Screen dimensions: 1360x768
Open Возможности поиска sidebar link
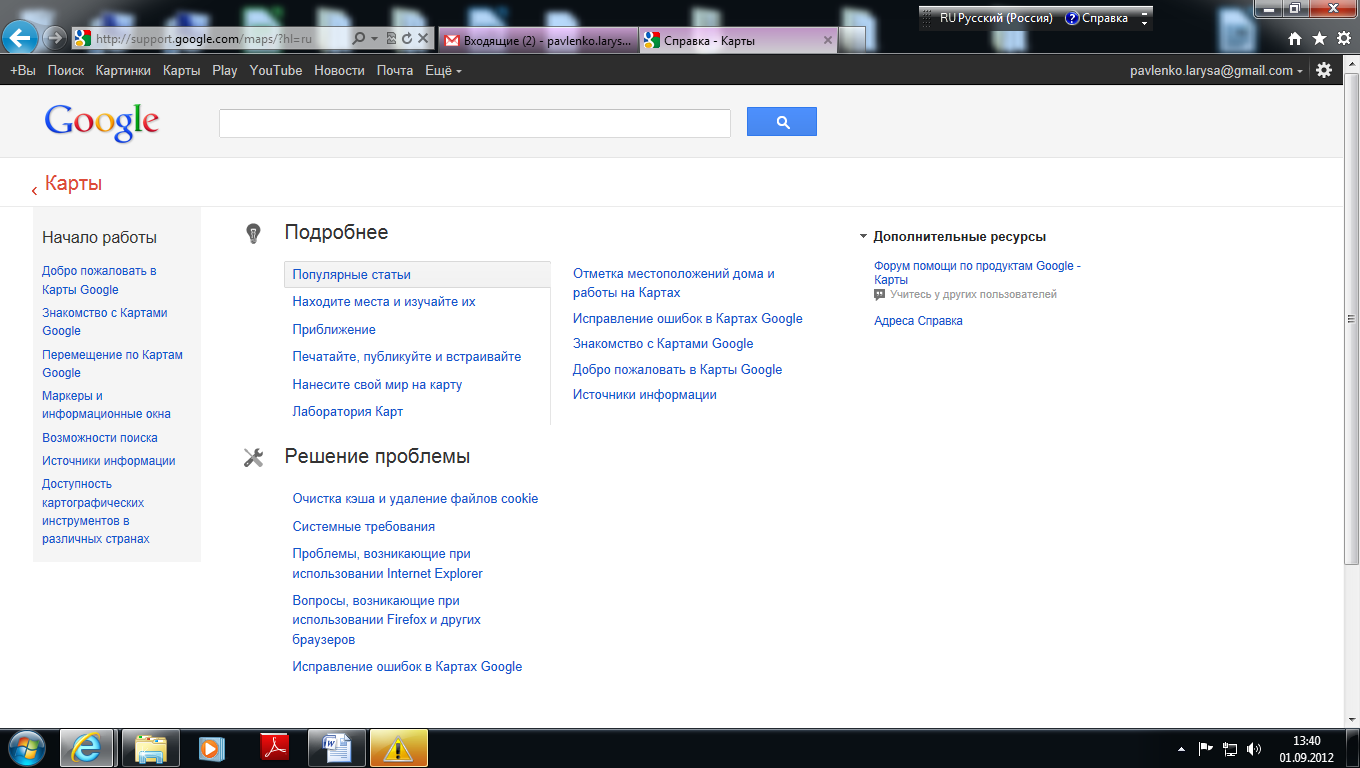point(100,438)
